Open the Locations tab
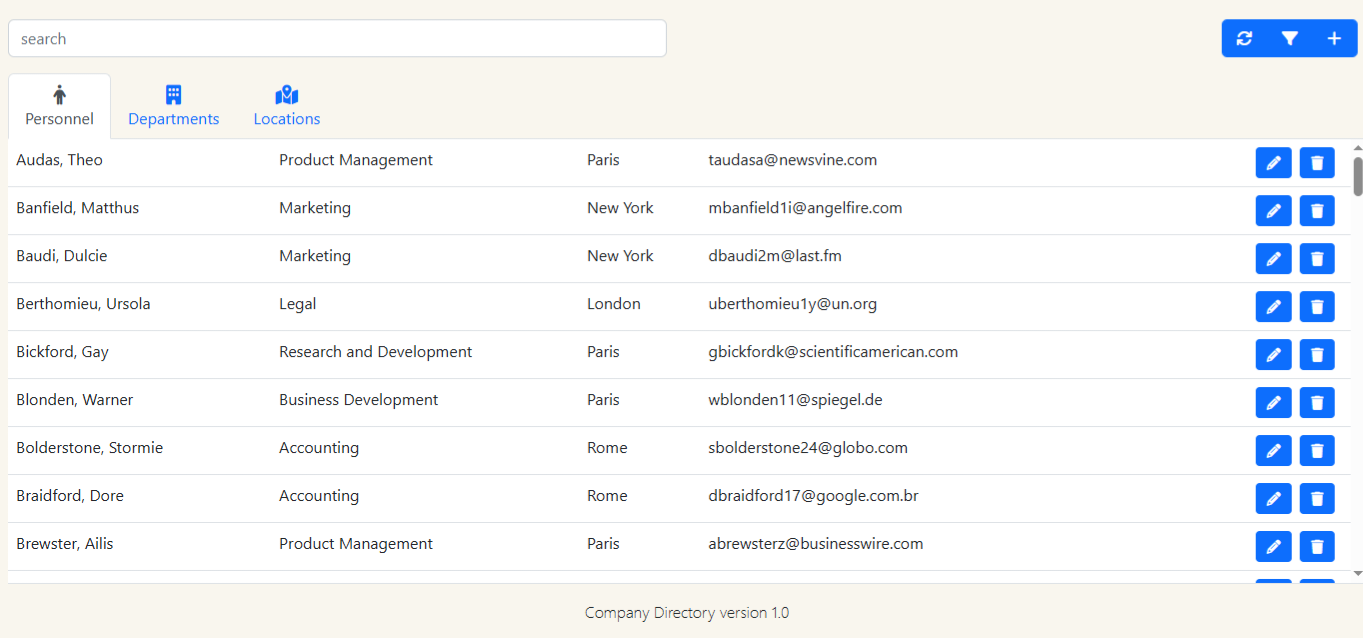1363x638 pixels. [286, 105]
